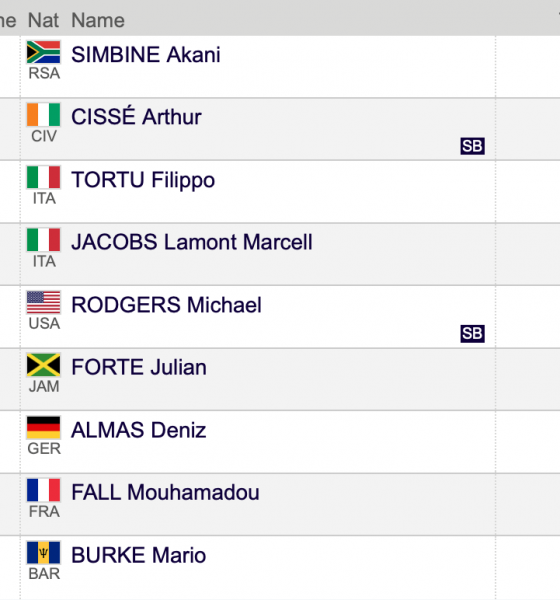560x600 pixels.
Task: Click the Ivory Coast flag icon
Action: [x=43, y=114]
